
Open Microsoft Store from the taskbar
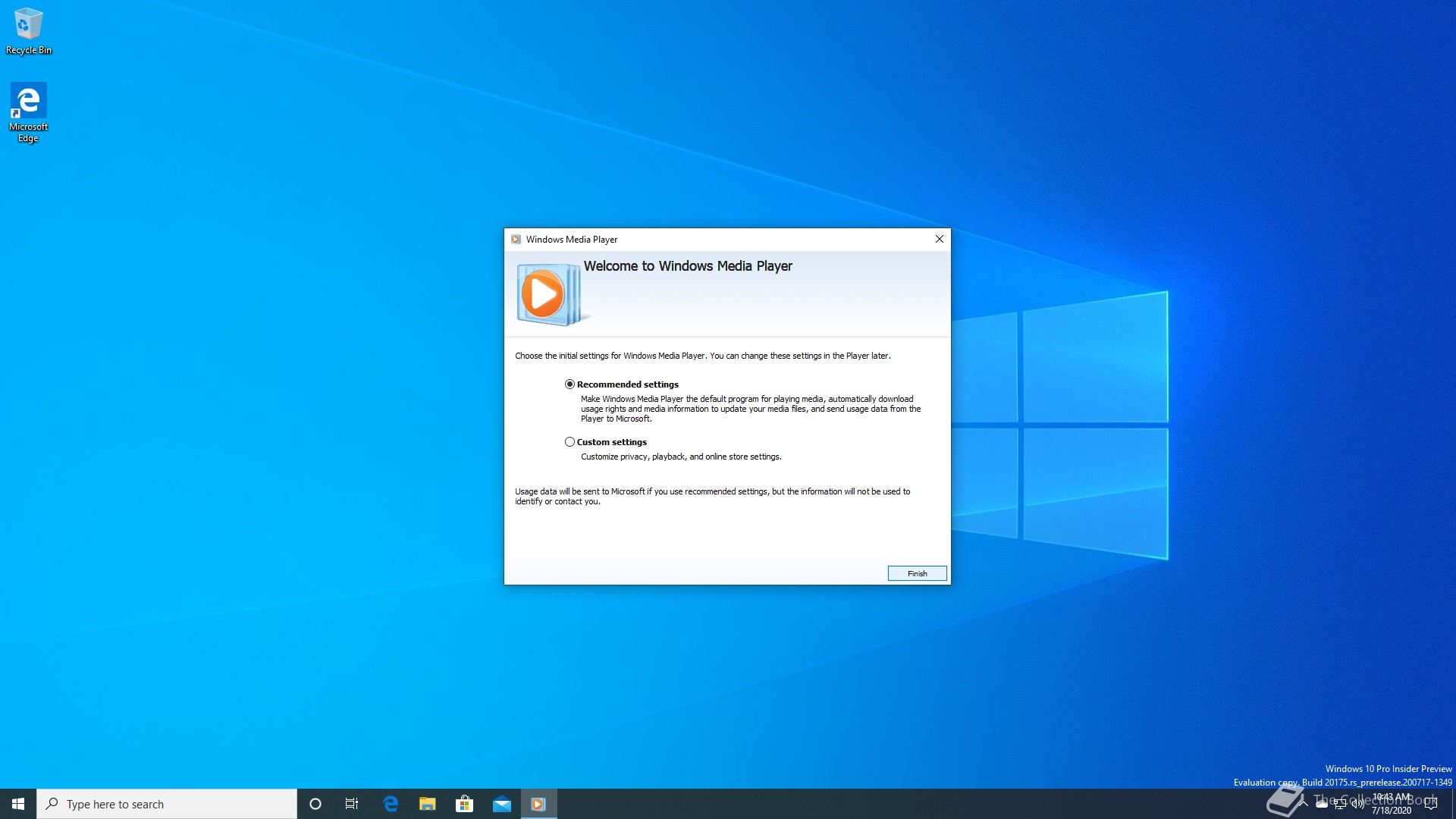(x=464, y=804)
